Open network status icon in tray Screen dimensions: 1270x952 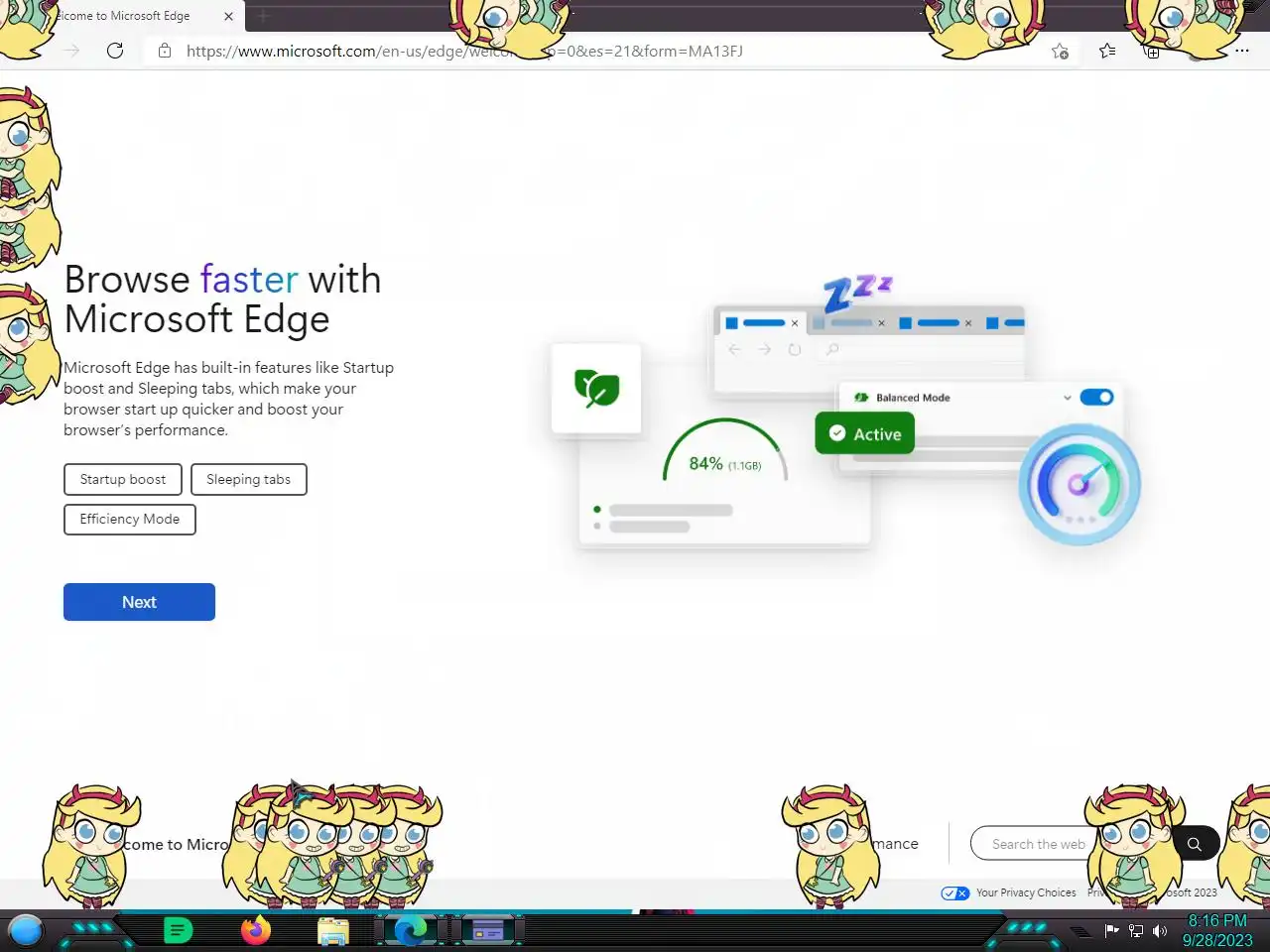[1136, 930]
